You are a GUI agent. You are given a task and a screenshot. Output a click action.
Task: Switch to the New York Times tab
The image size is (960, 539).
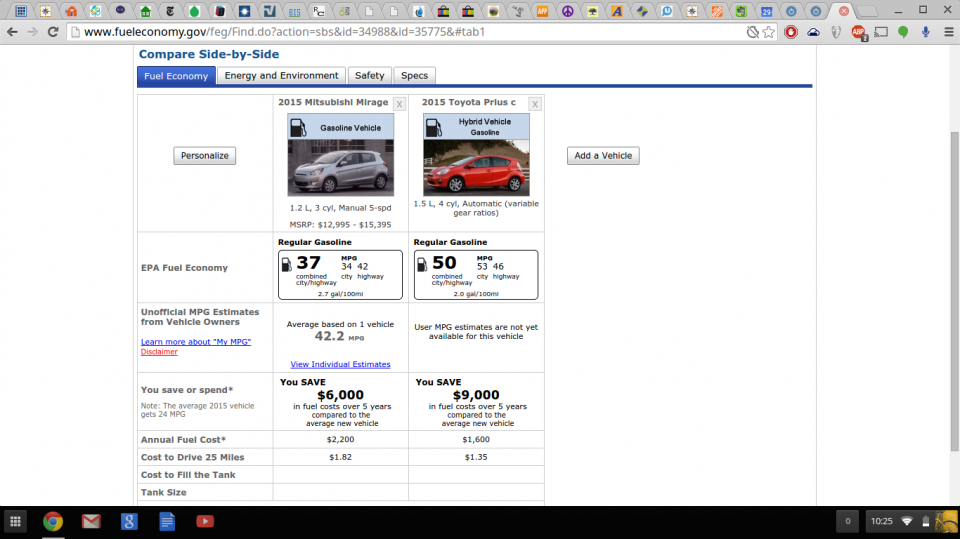click(170, 11)
